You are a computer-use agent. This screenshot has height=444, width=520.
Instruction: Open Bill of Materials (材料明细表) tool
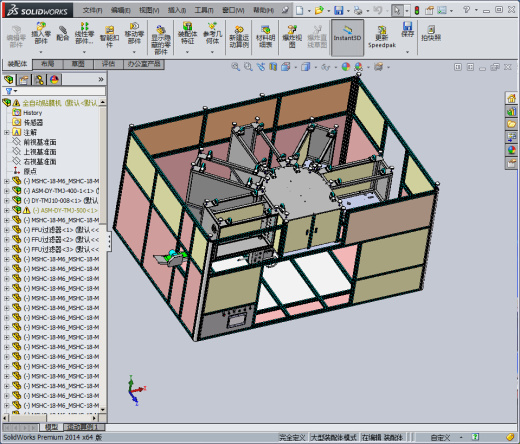pos(266,37)
